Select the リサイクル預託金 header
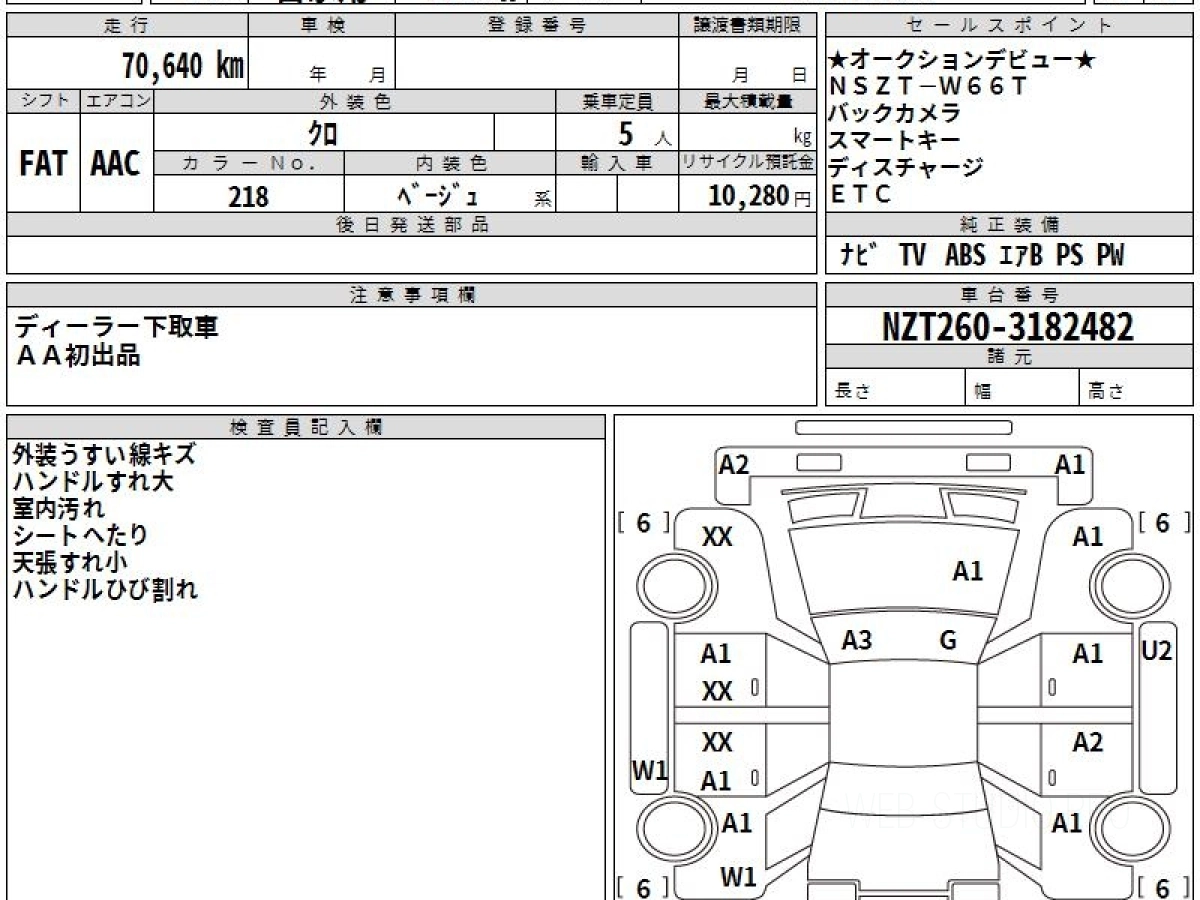Image resolution: width=1200 pixels, height=900 pixels. (x=747, y=162)
